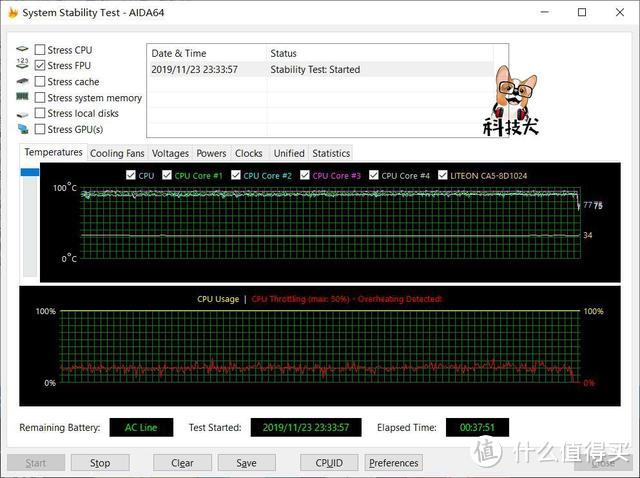Hide the CPU Core #4 graph line
The width and height of the screenshot is (640, 478).
pos(373,175)
